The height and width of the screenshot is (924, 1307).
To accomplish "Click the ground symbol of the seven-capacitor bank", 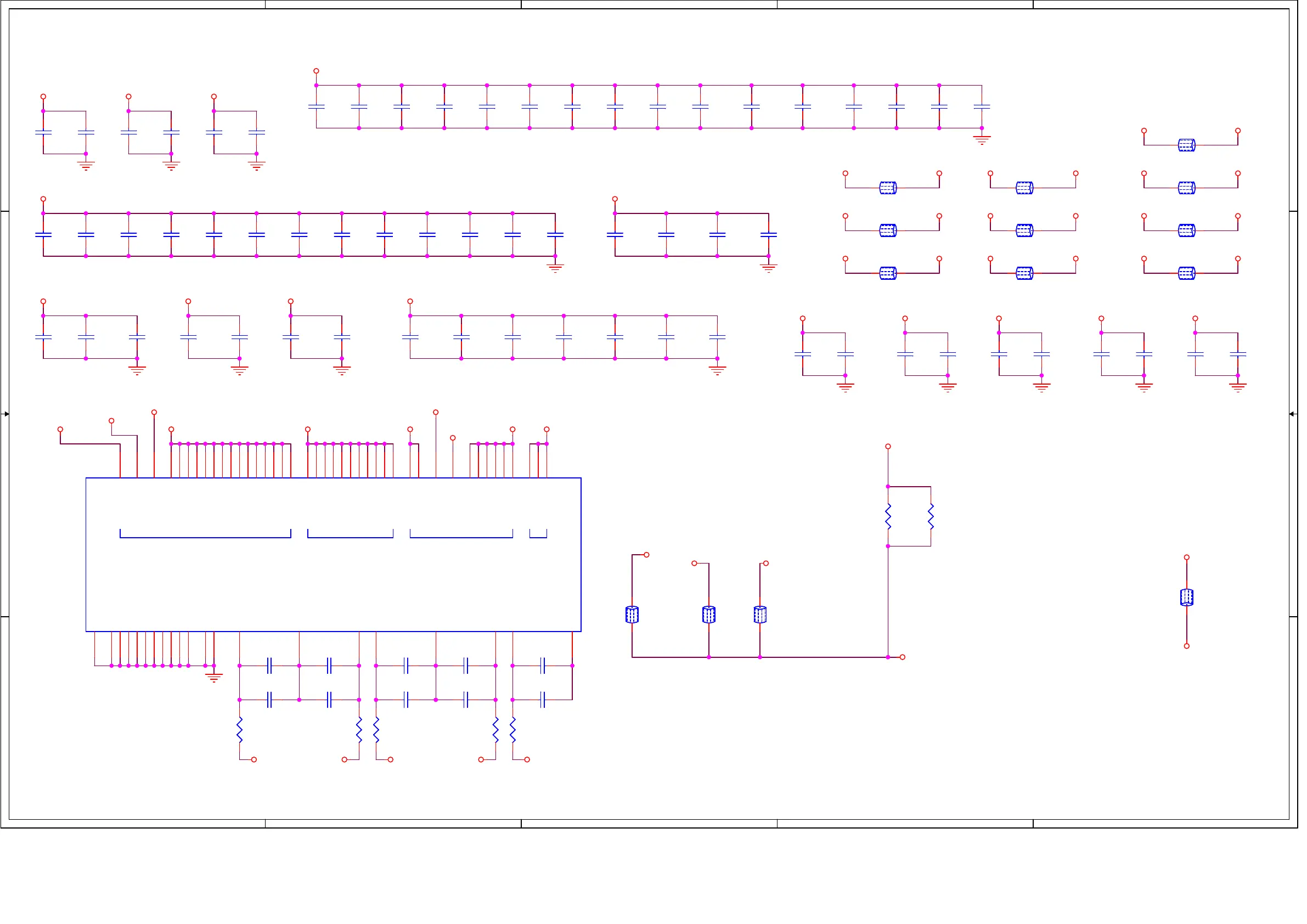I will coord(717,370).
